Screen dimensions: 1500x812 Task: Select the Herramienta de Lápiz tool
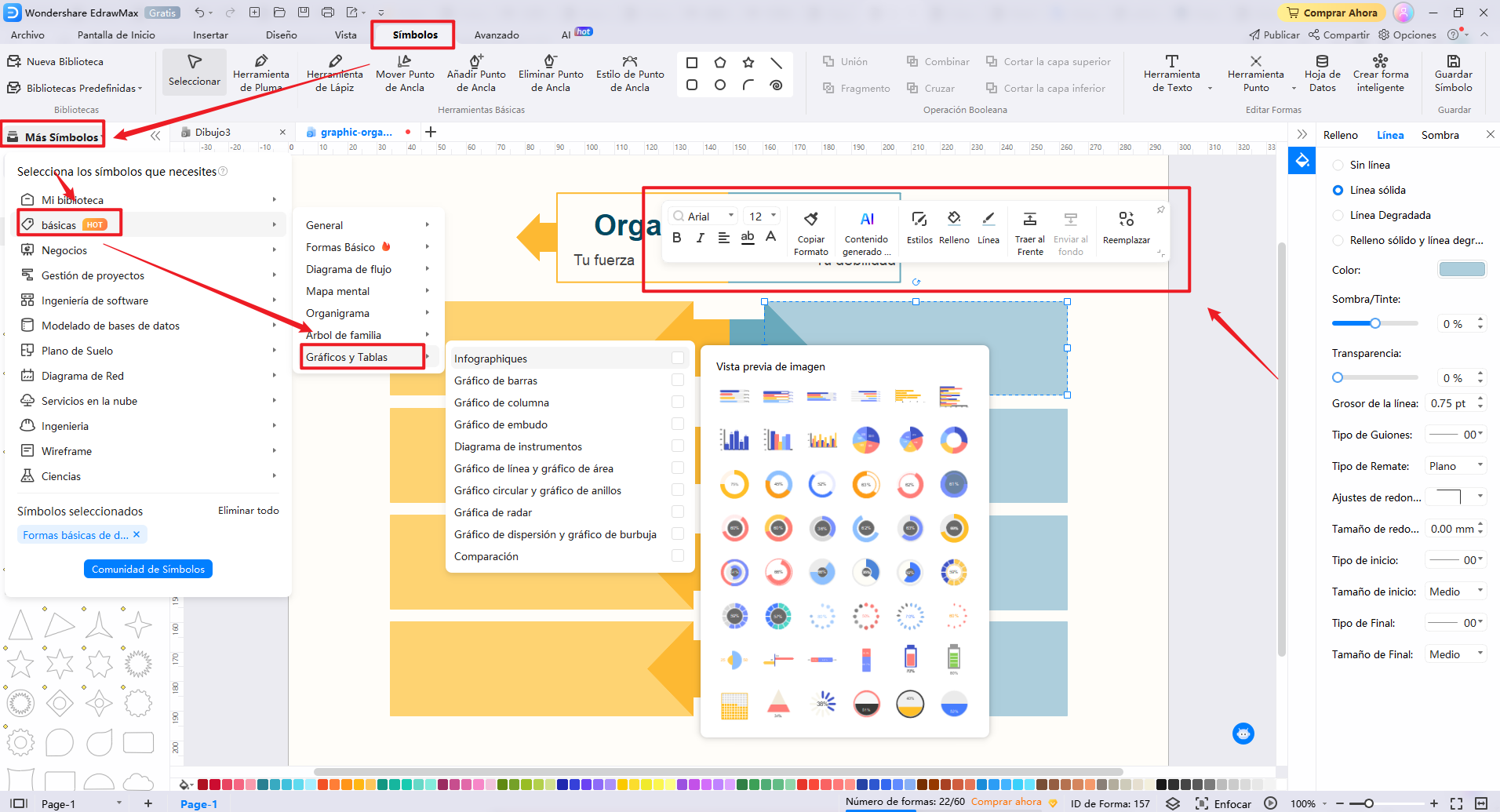pyautogui.click(x=334, y=72)
